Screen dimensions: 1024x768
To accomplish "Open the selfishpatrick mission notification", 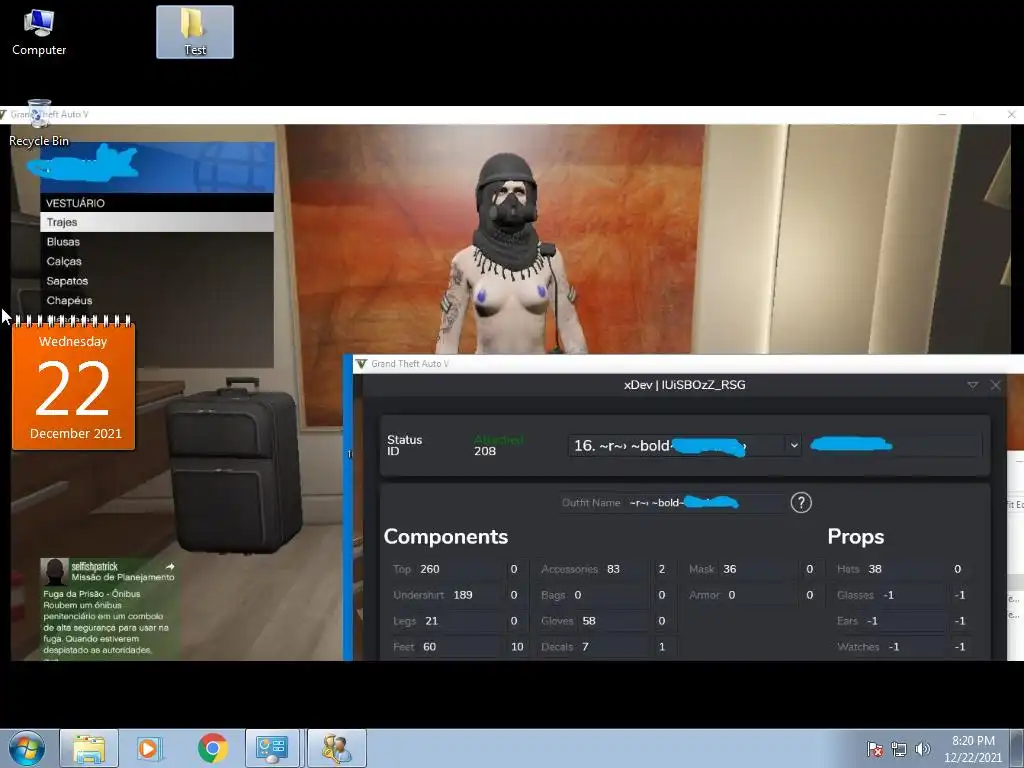I will (108, 609).
